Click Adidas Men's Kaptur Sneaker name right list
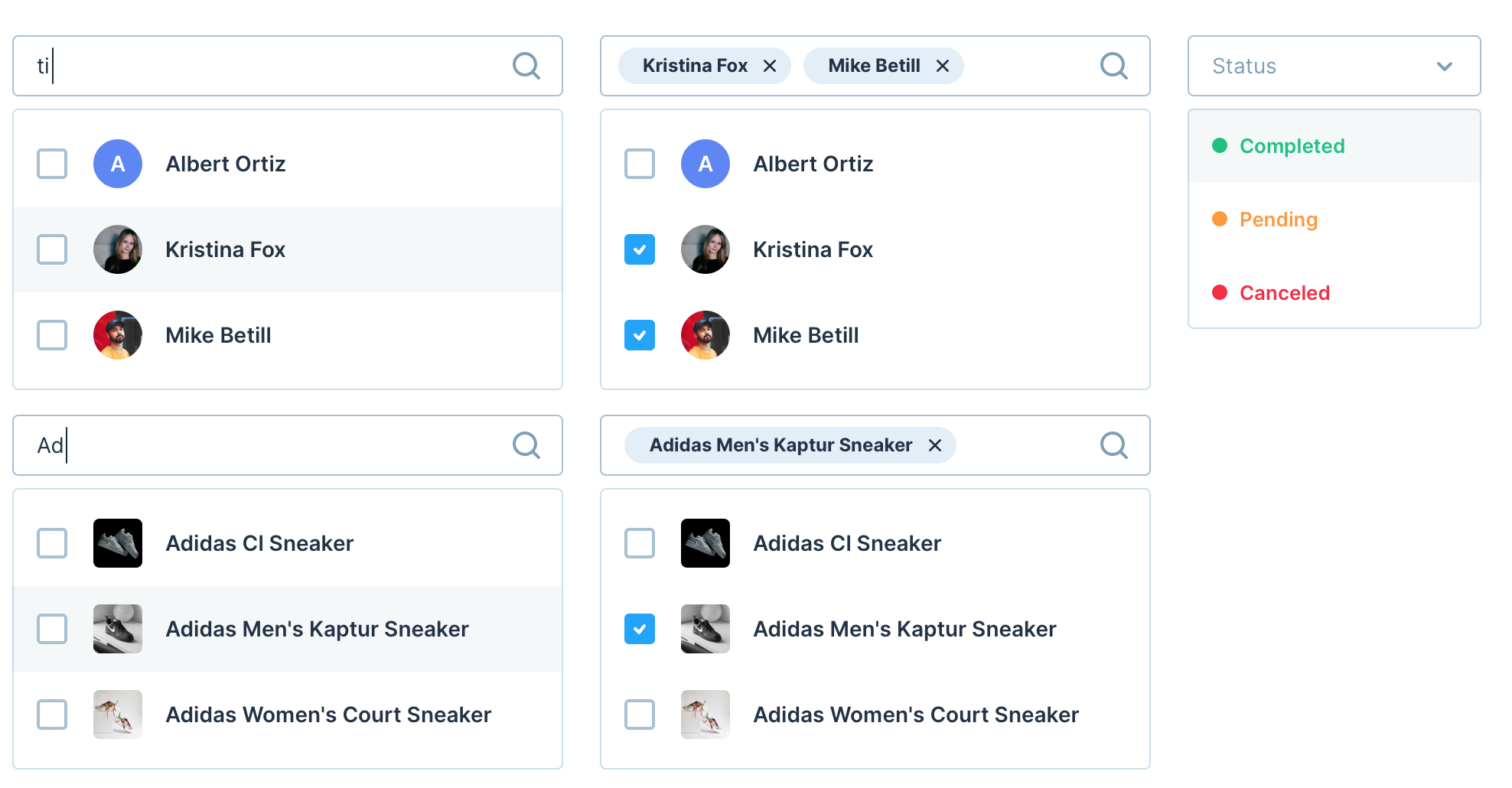 click(x=905, y=629)
